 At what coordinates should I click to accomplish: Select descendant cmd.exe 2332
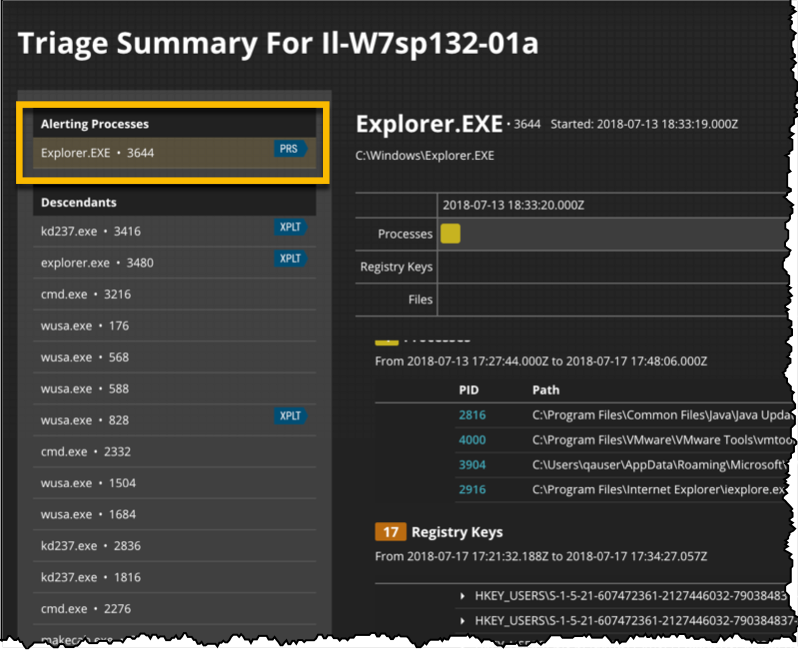(174, 451)
